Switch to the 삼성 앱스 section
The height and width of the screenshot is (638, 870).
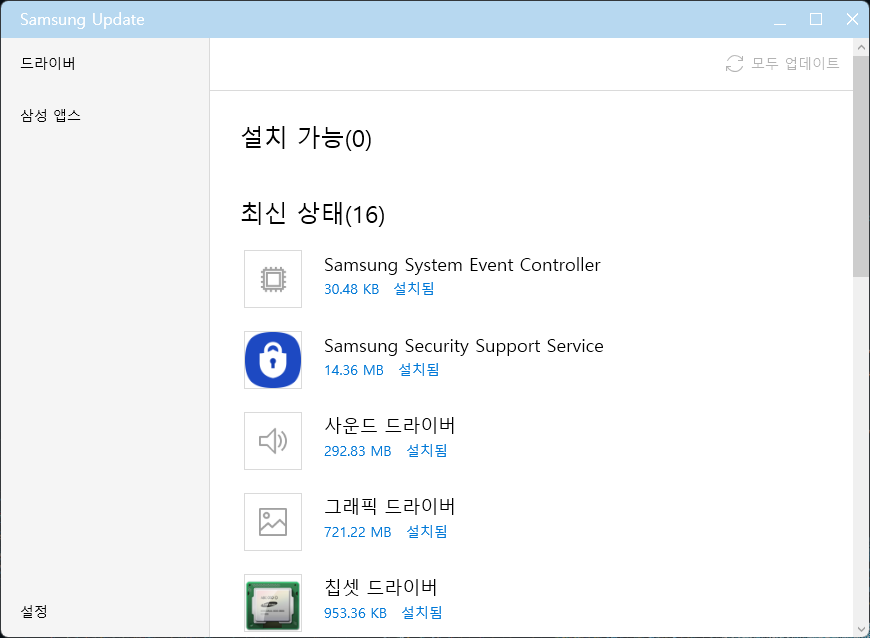[x=51, y=116]
